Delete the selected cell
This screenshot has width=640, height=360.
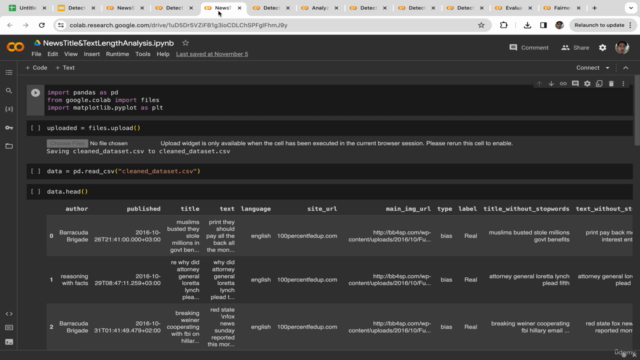(611, 84)
